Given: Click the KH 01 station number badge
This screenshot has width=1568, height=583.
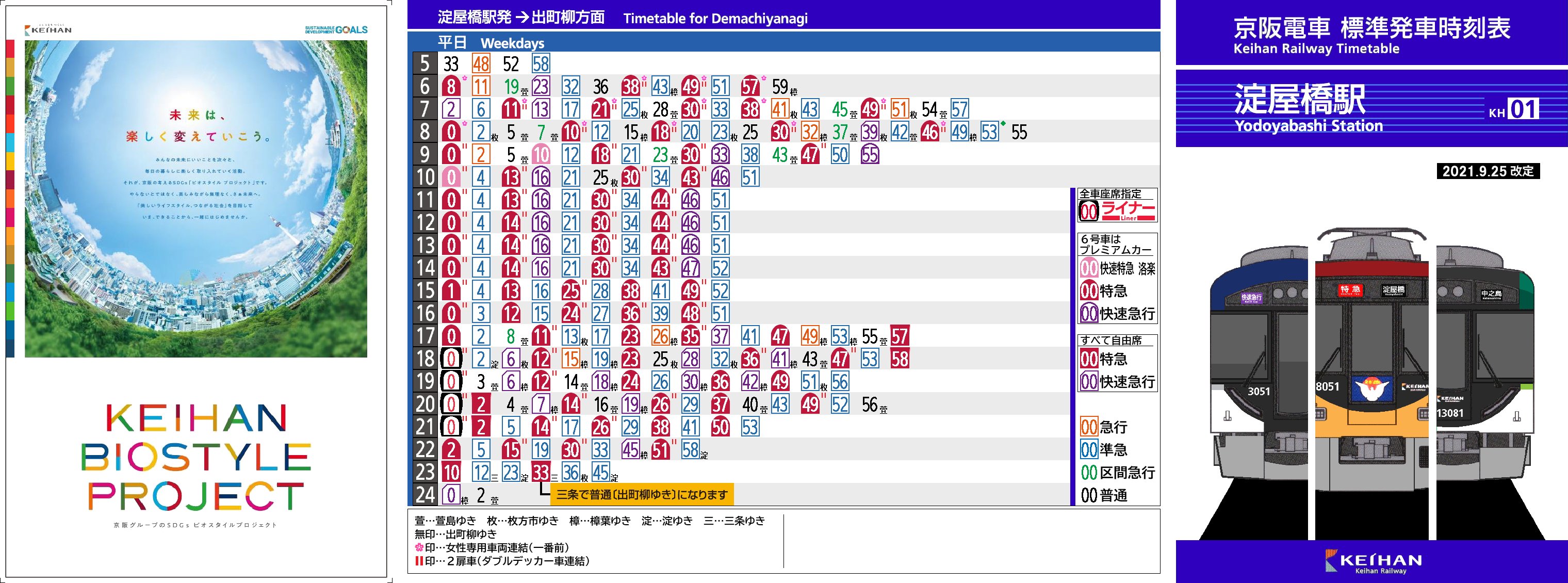Looking at the screenshot, I should [x=1514, y=109].
